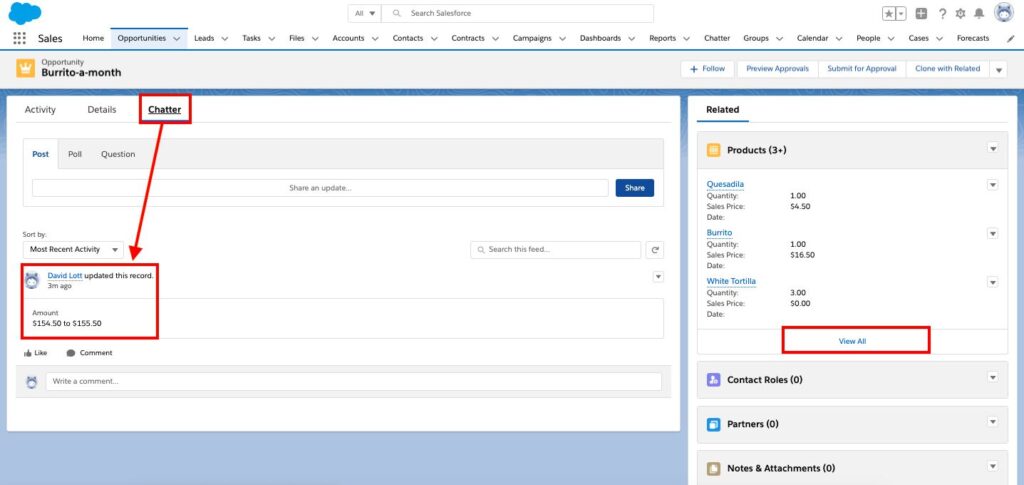This screenshot has width=1024, height=485.
Task: Select the Related tab
Action: pyautogui.click(x=722, y=110)
